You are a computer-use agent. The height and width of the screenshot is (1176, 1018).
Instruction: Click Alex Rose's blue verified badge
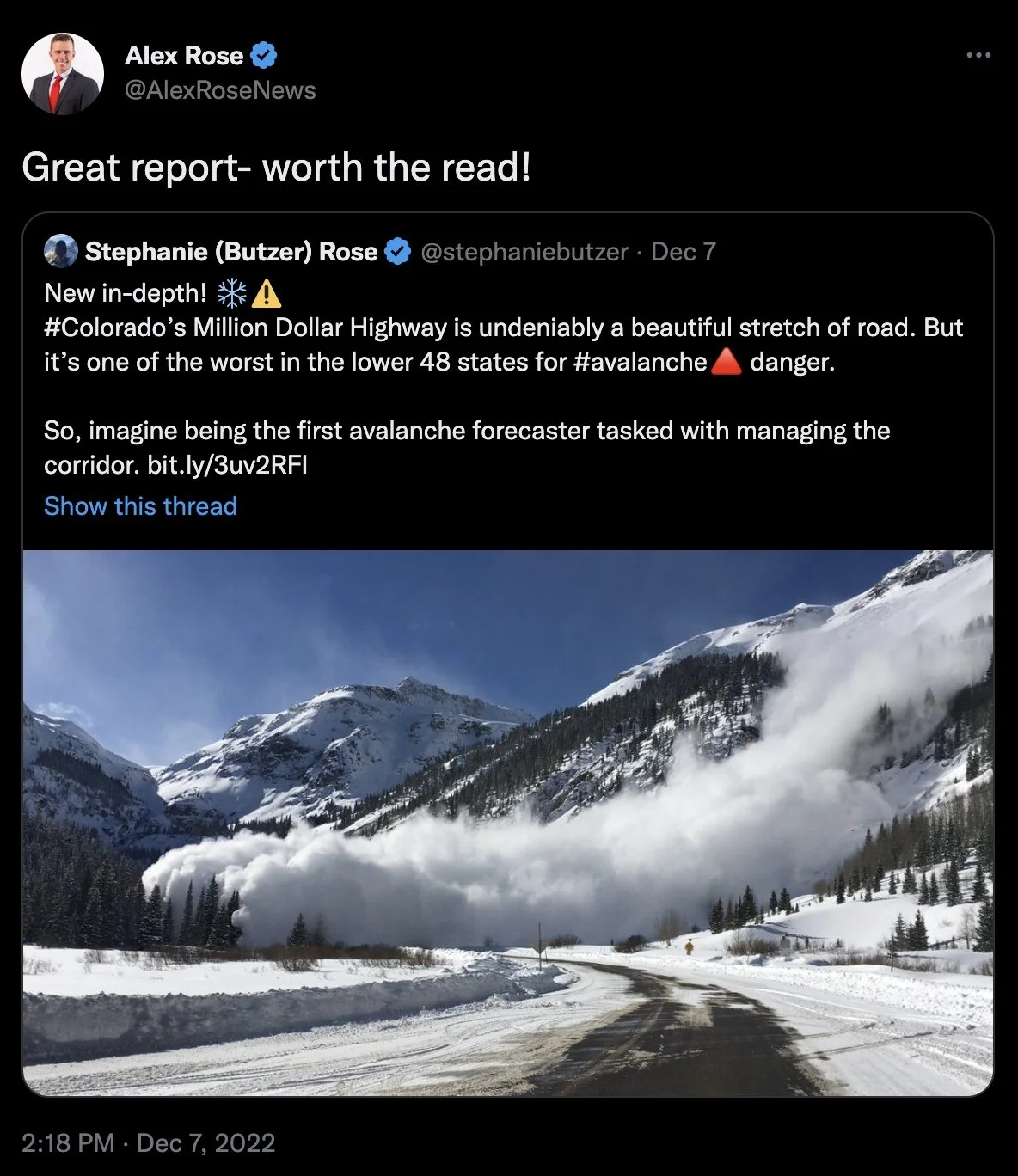[x=264, y=56]
